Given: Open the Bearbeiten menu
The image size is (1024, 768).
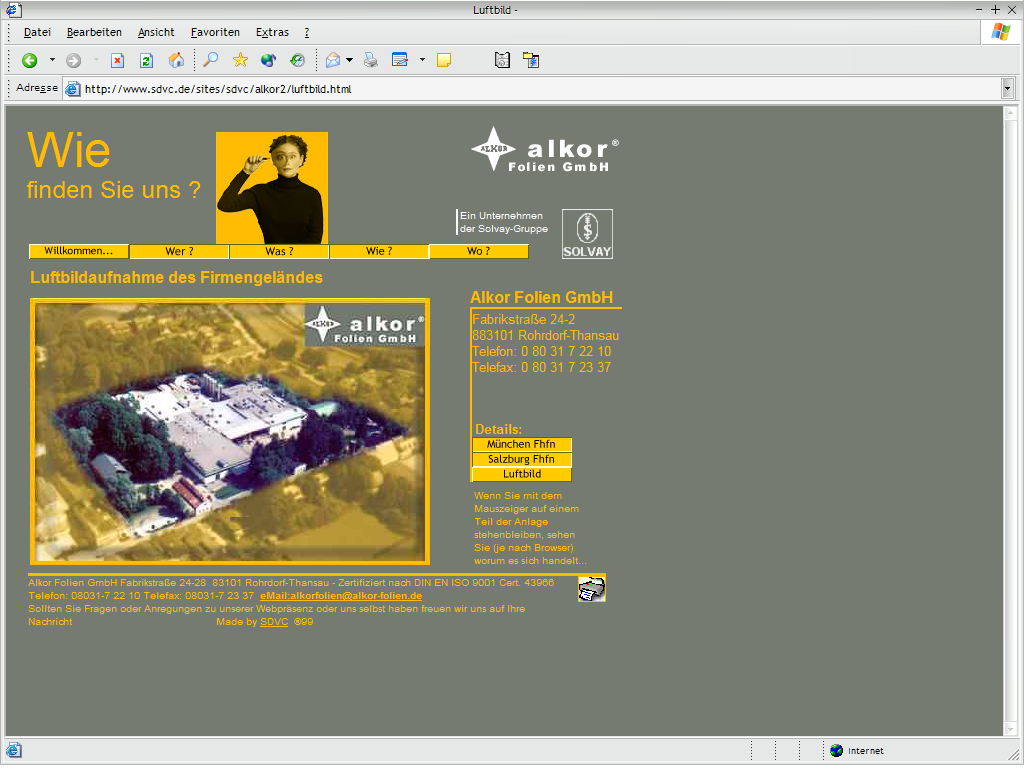Looking at the screenshot, I should (x=94, y=32).
